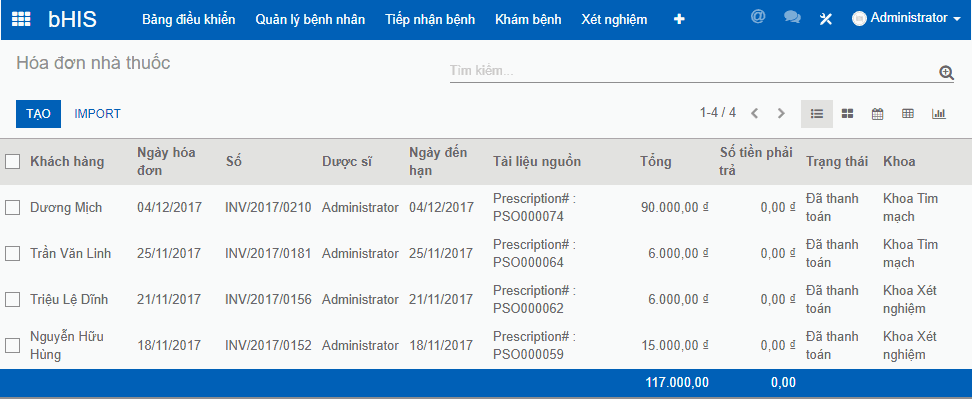
Task: Sort by Trạng thái column header
Action: coord(836,162)
